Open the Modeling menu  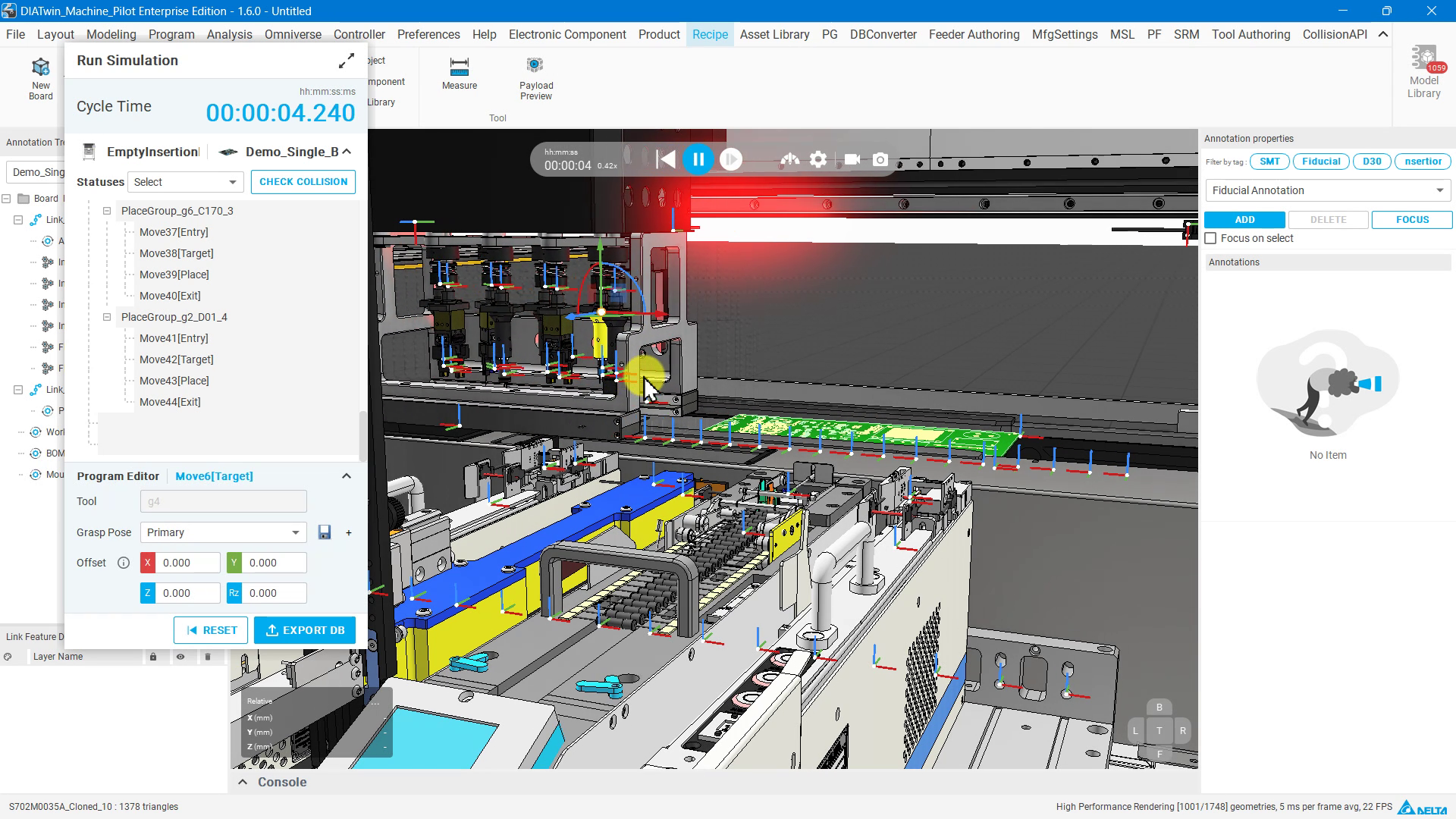[x=111, y=34]
